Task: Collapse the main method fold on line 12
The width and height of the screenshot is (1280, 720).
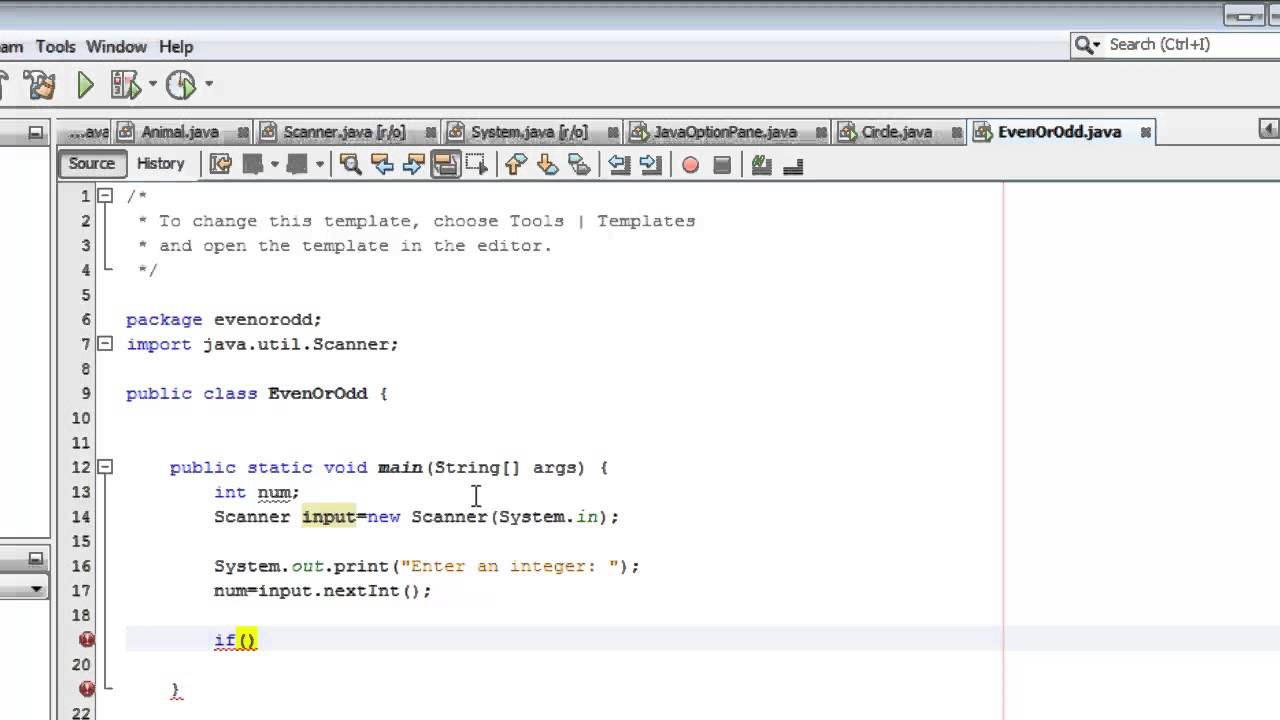Action: (105, 467)
